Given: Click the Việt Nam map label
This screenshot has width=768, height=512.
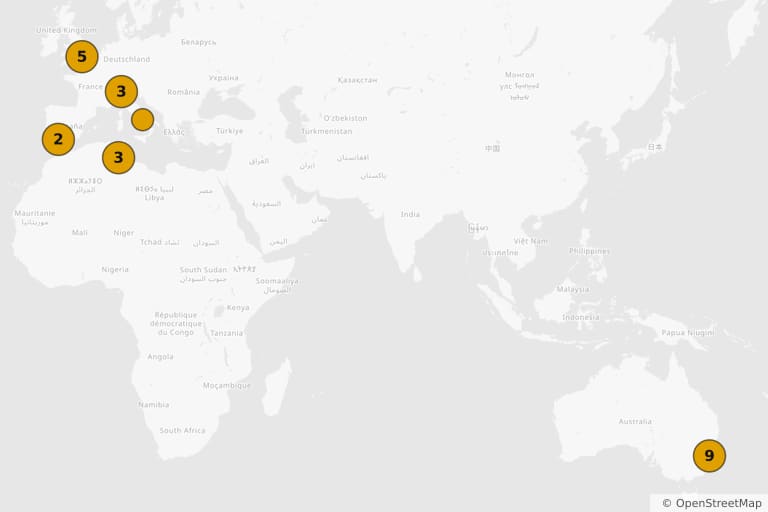Looking at the screenshot, I should pyautogui.click(x=531, y=241).
